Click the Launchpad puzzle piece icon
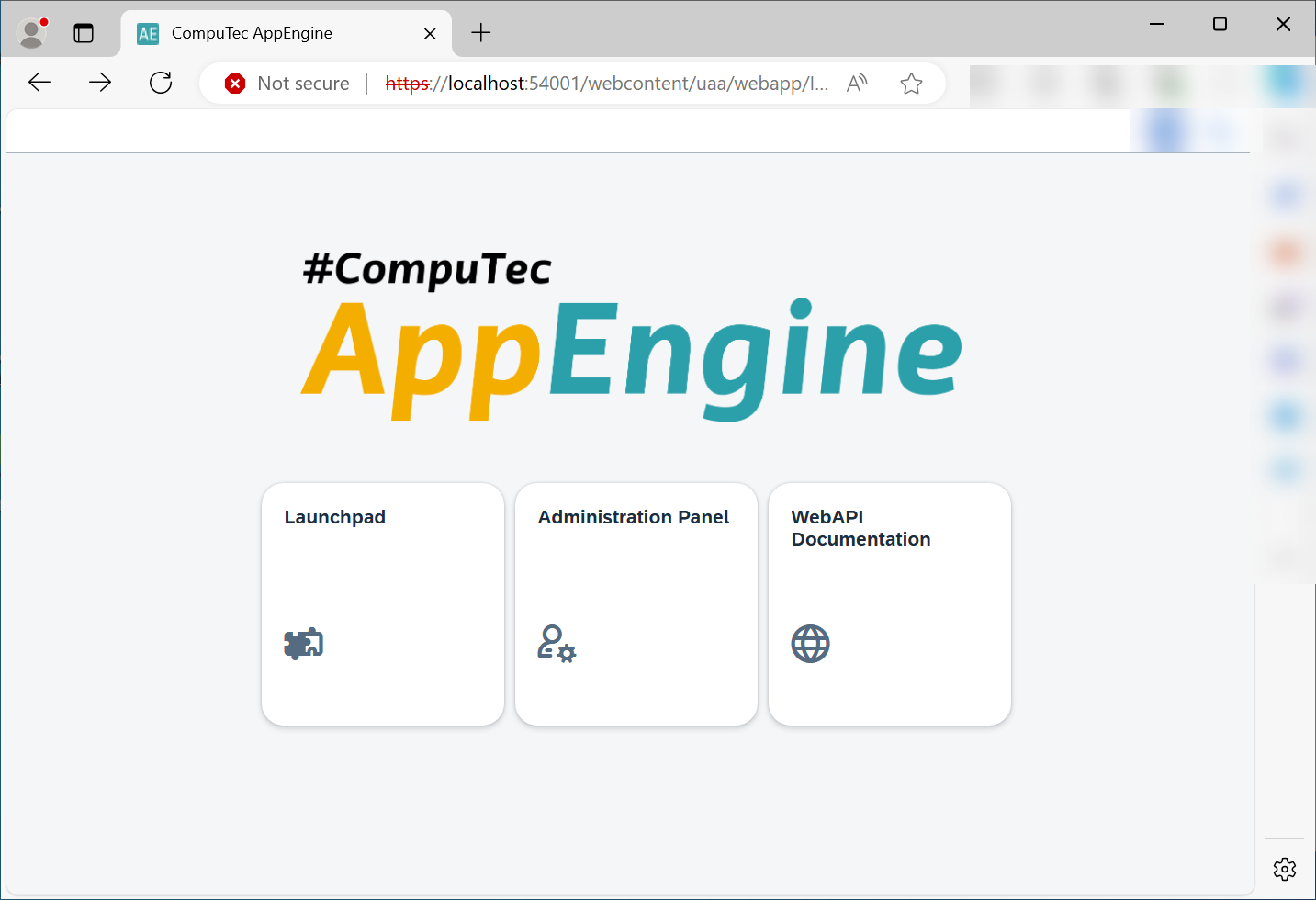This screenshot has height=900, width=1316. [304, 644]
